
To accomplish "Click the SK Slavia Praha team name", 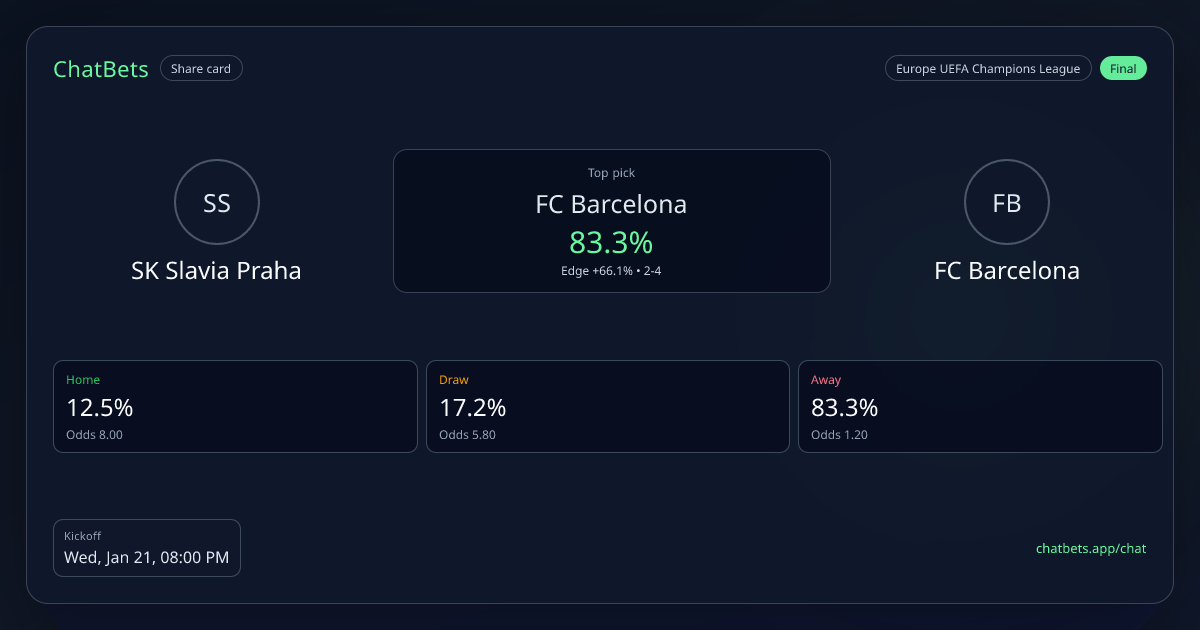I will tap(216, 271).
